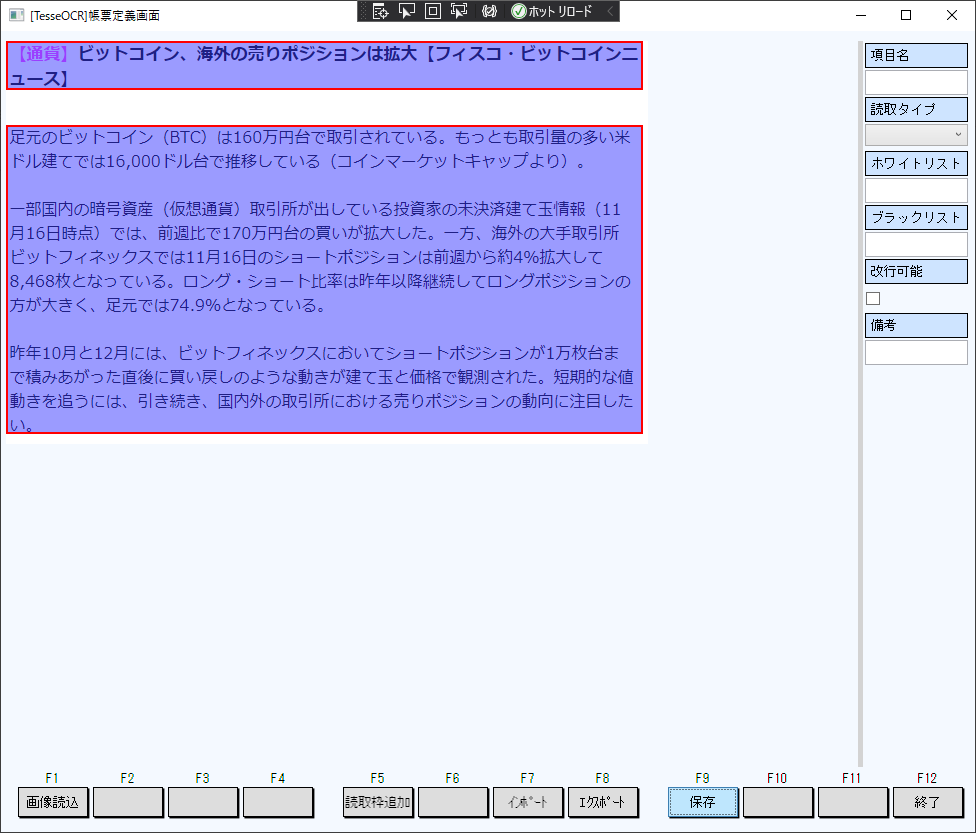Click the 保存 F9 button
Viewport: 976px width, 833px height.
703,802
